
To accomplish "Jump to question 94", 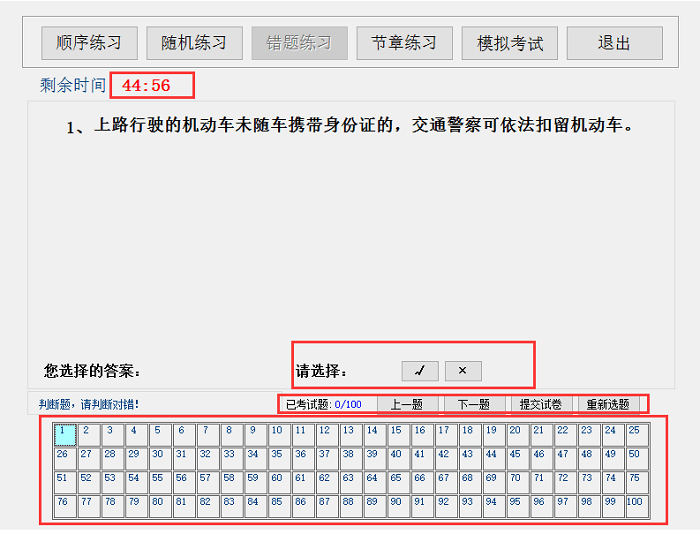I will tap(494, 506).
